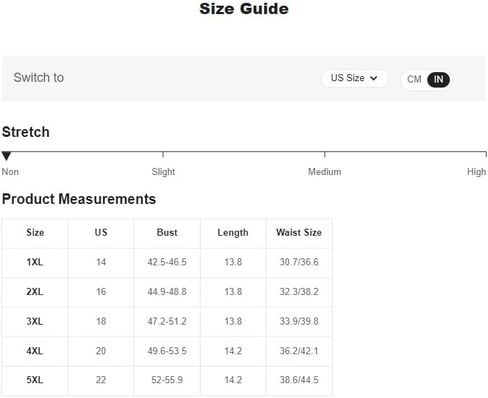Click length value 14.2 in 4XL row
The width and height of the screenshot is (488, 398).
[x=233, y=351]
